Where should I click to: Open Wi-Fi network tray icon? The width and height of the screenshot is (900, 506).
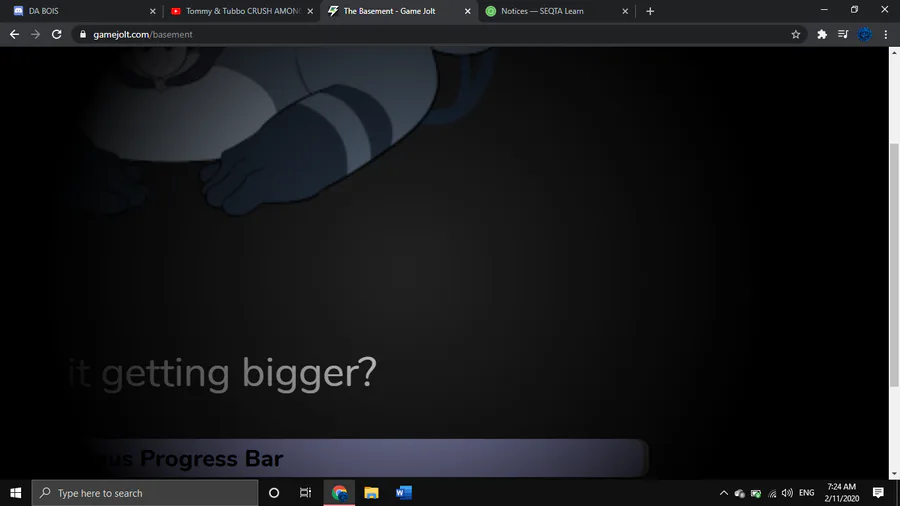[x=772, y=493]
